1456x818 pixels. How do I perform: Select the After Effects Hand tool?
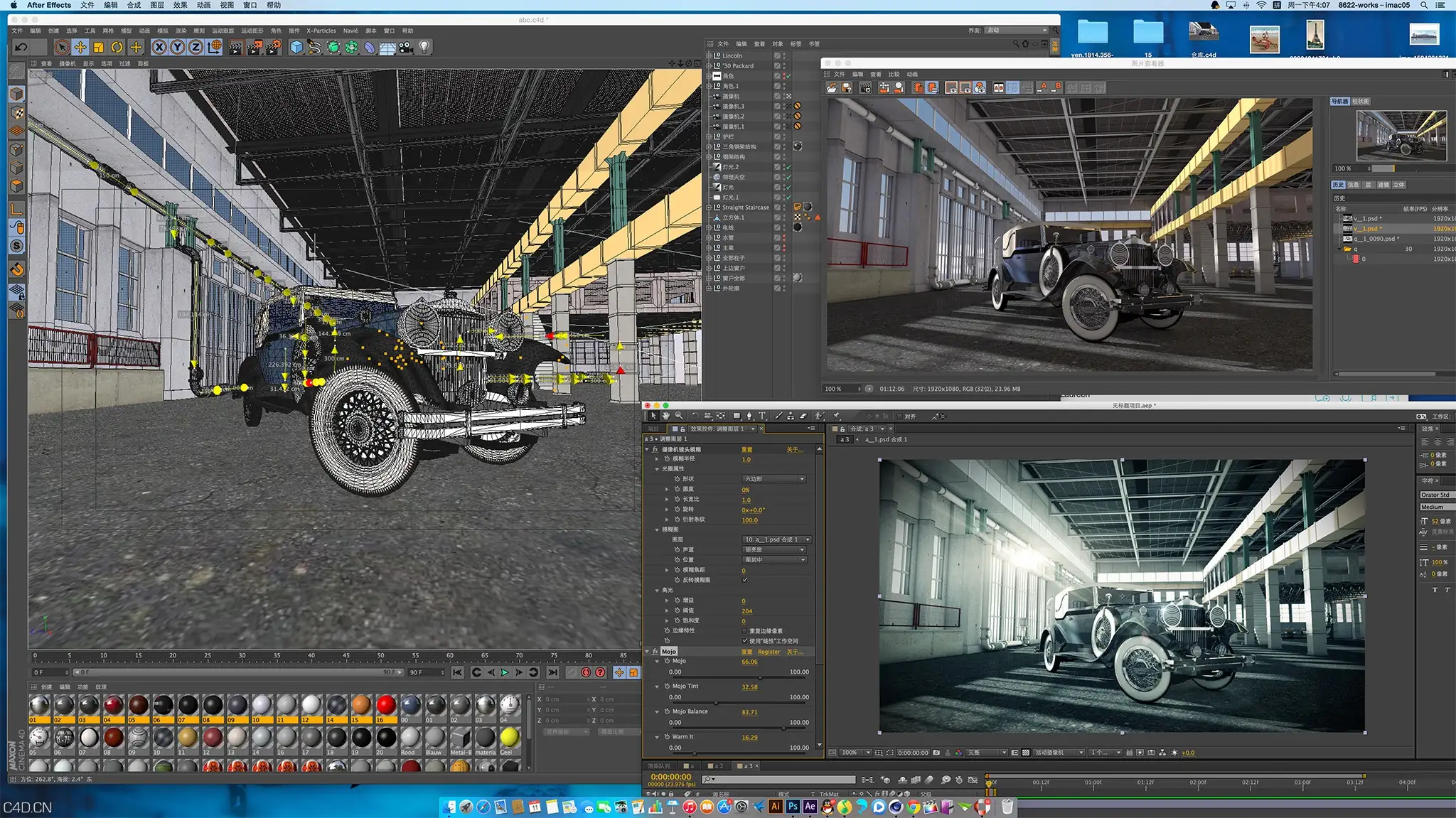(x=666, y=416)
